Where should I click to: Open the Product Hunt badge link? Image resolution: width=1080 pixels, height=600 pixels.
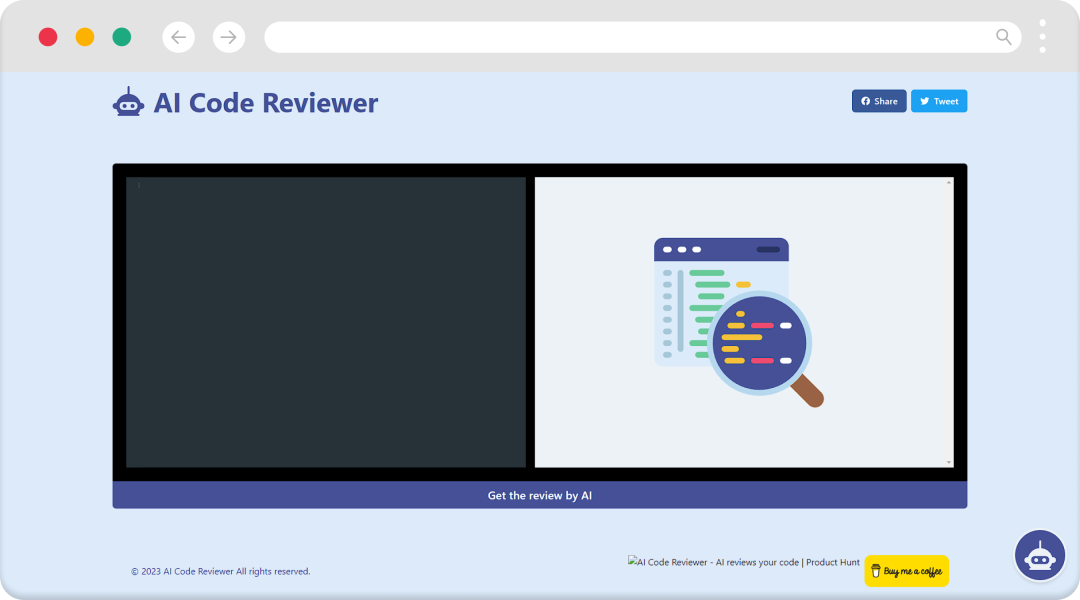pyautogui.click(x=744, y=562)
